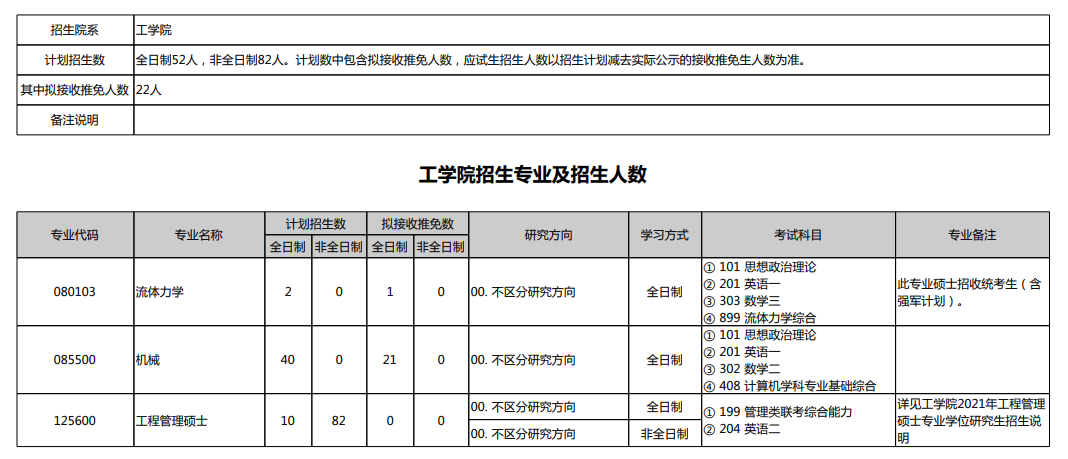
Task: Select the 专业名称 column header
Action: 199,235
